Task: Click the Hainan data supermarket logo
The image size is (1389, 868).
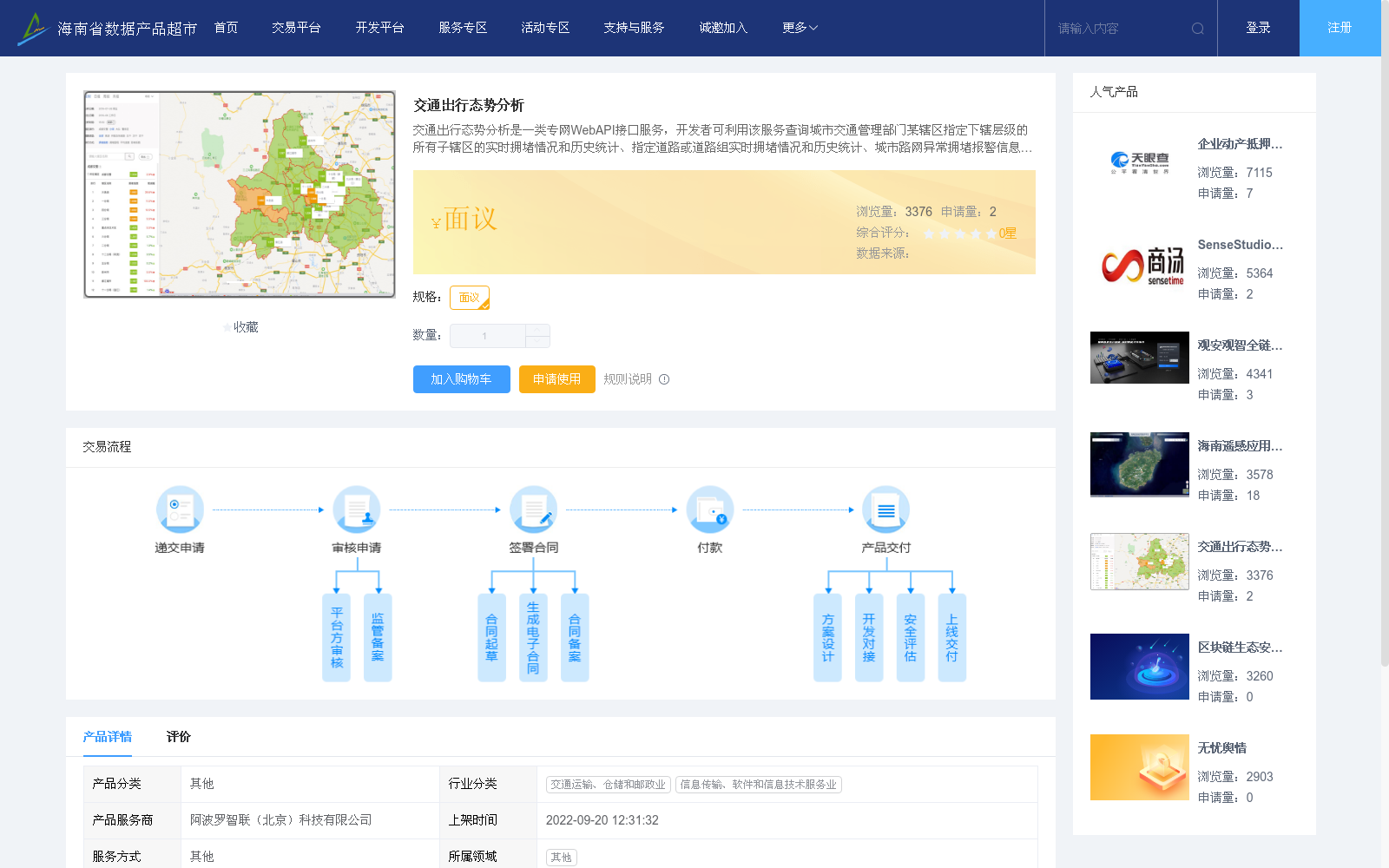Action: pyautogui.click(x=109, y=29)
